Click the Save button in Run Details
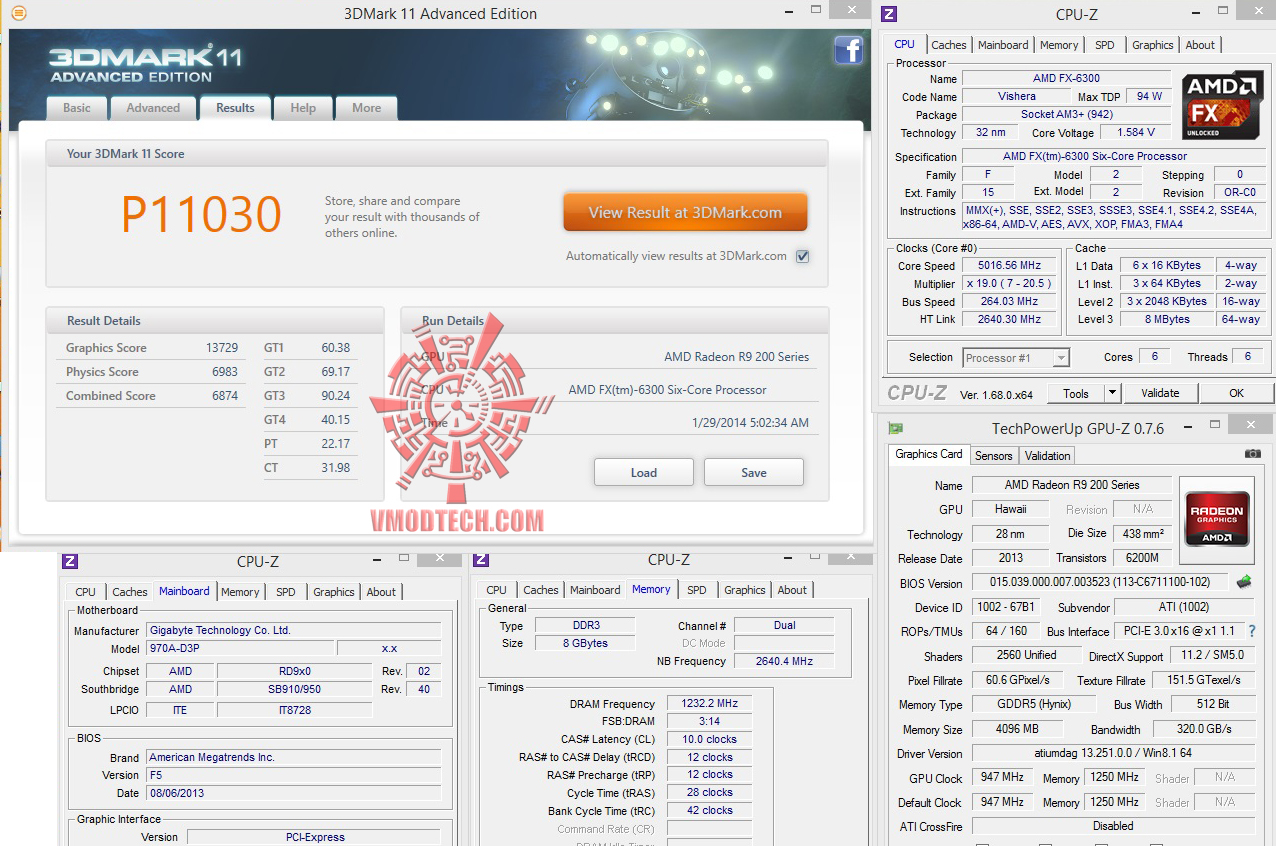This screenshot has width=1276, height=846. (754, 472)
